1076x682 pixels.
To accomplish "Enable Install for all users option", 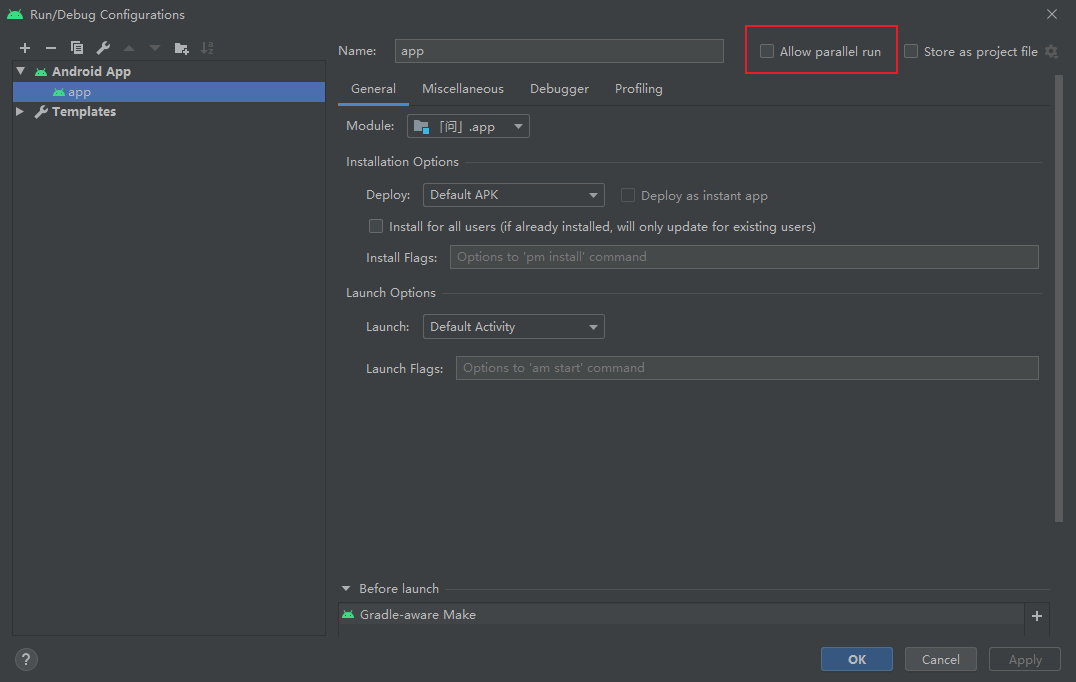I will tap(376, 226).
